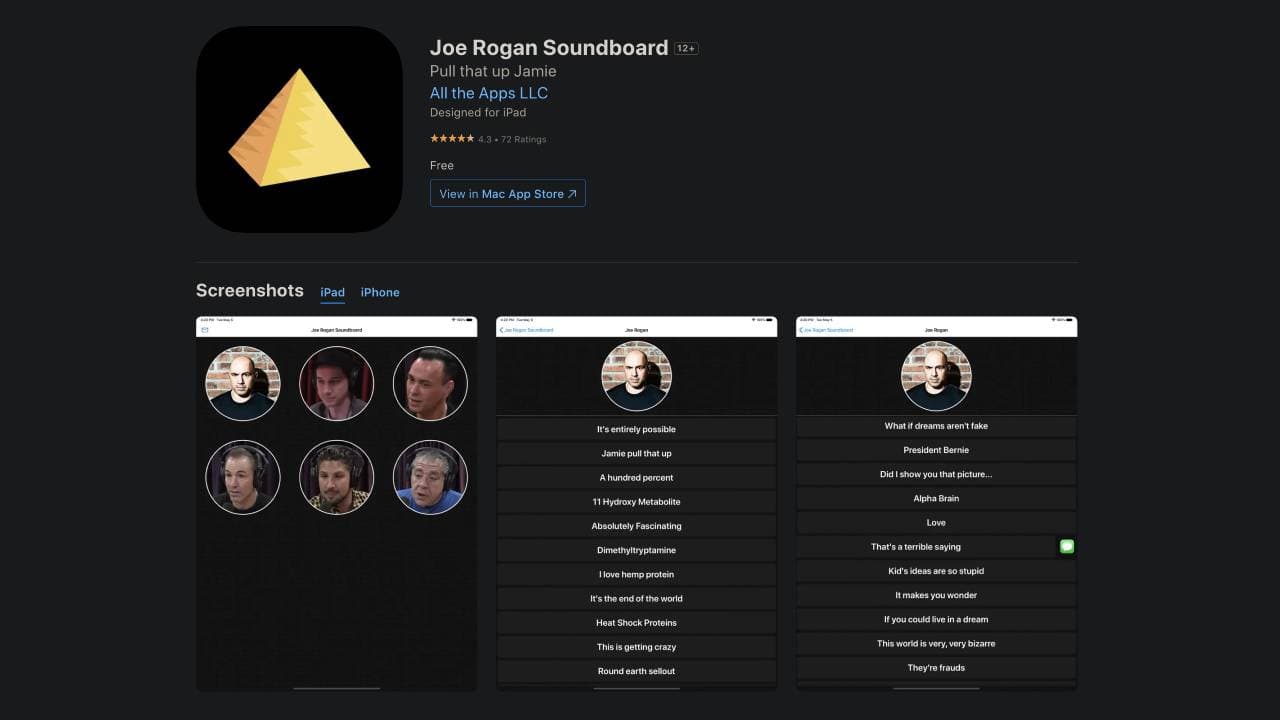Tap Joe Rogan's circular avatar in the first screenshot
The image size is (1280, 720).
pos(243,383)
